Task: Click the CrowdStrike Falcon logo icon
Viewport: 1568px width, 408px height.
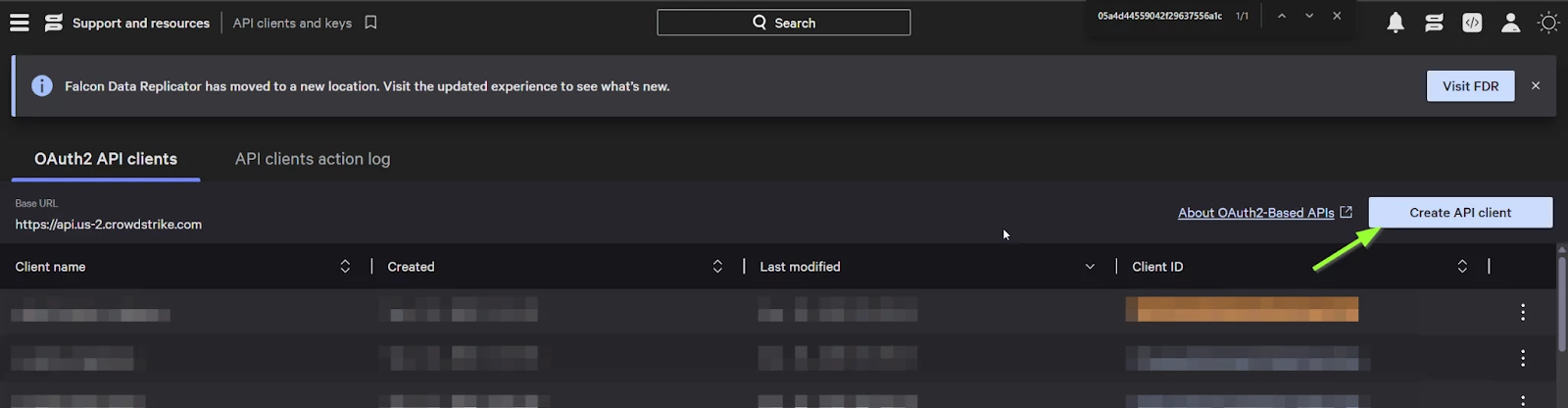Action: [54, 23]
